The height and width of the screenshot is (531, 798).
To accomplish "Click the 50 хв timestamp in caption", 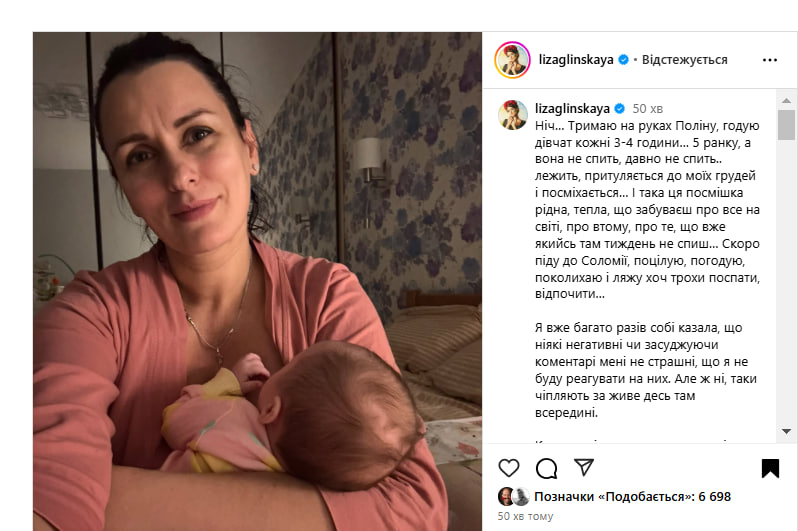I will [x=647, y=109].
